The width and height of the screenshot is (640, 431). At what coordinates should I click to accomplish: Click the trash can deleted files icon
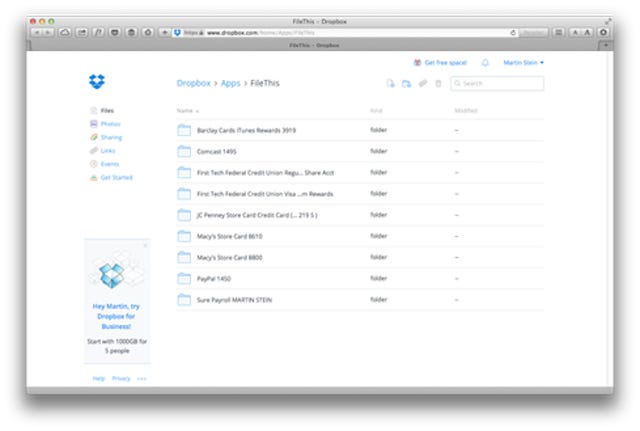[x=438, y=84]
